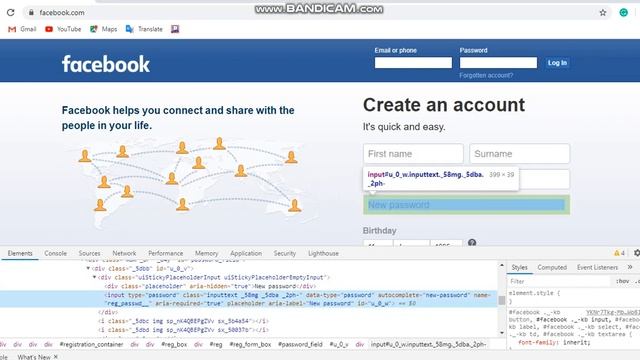Viewport: 640px width, 360px height.
Task: Open the Security tab
Action: coord(284,253)
